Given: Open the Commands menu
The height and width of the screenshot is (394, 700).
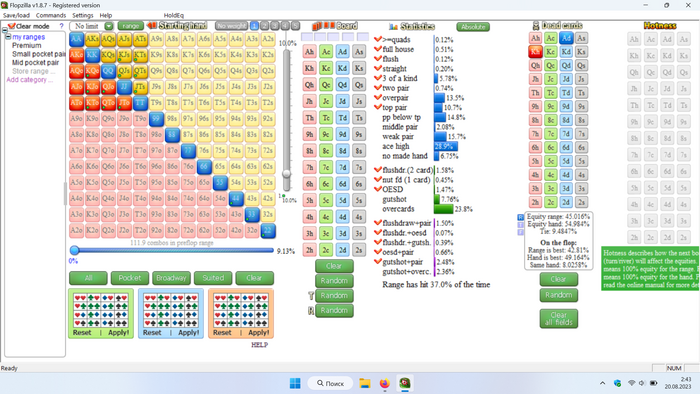Looking at the screenshot, I should [x=50, y=15].
